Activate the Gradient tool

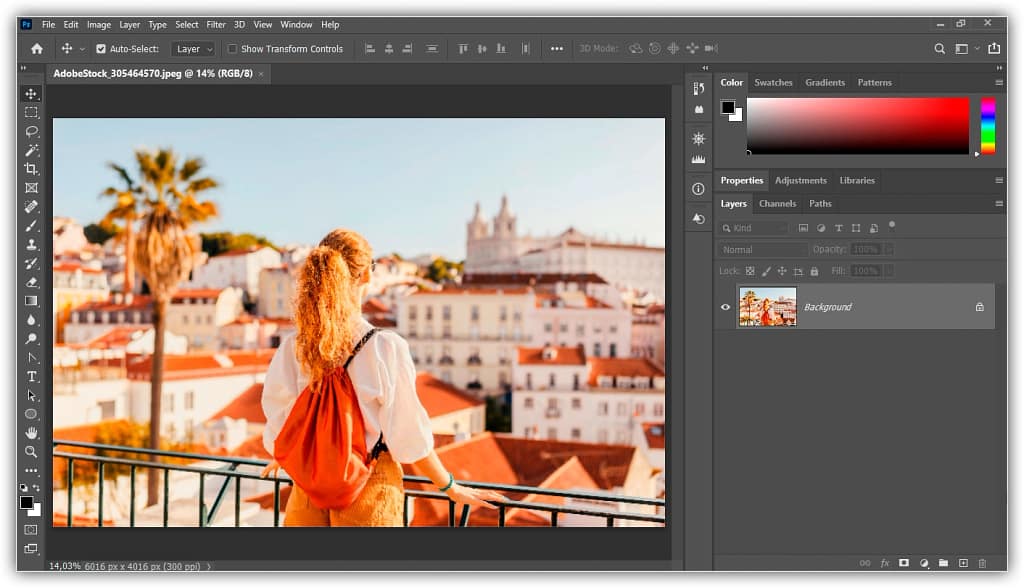point(31,301)
